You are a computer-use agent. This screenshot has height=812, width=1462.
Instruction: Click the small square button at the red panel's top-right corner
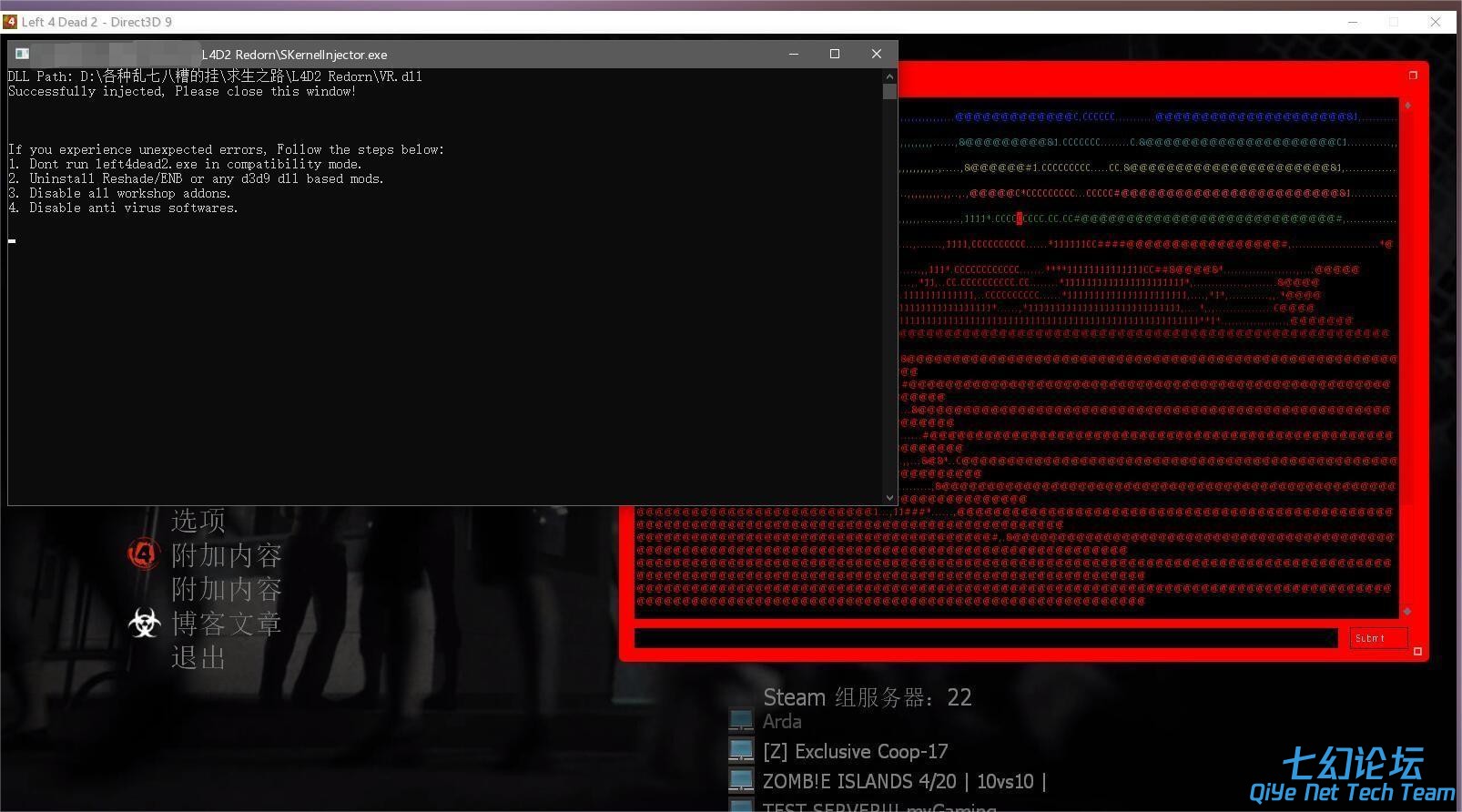1413,76
